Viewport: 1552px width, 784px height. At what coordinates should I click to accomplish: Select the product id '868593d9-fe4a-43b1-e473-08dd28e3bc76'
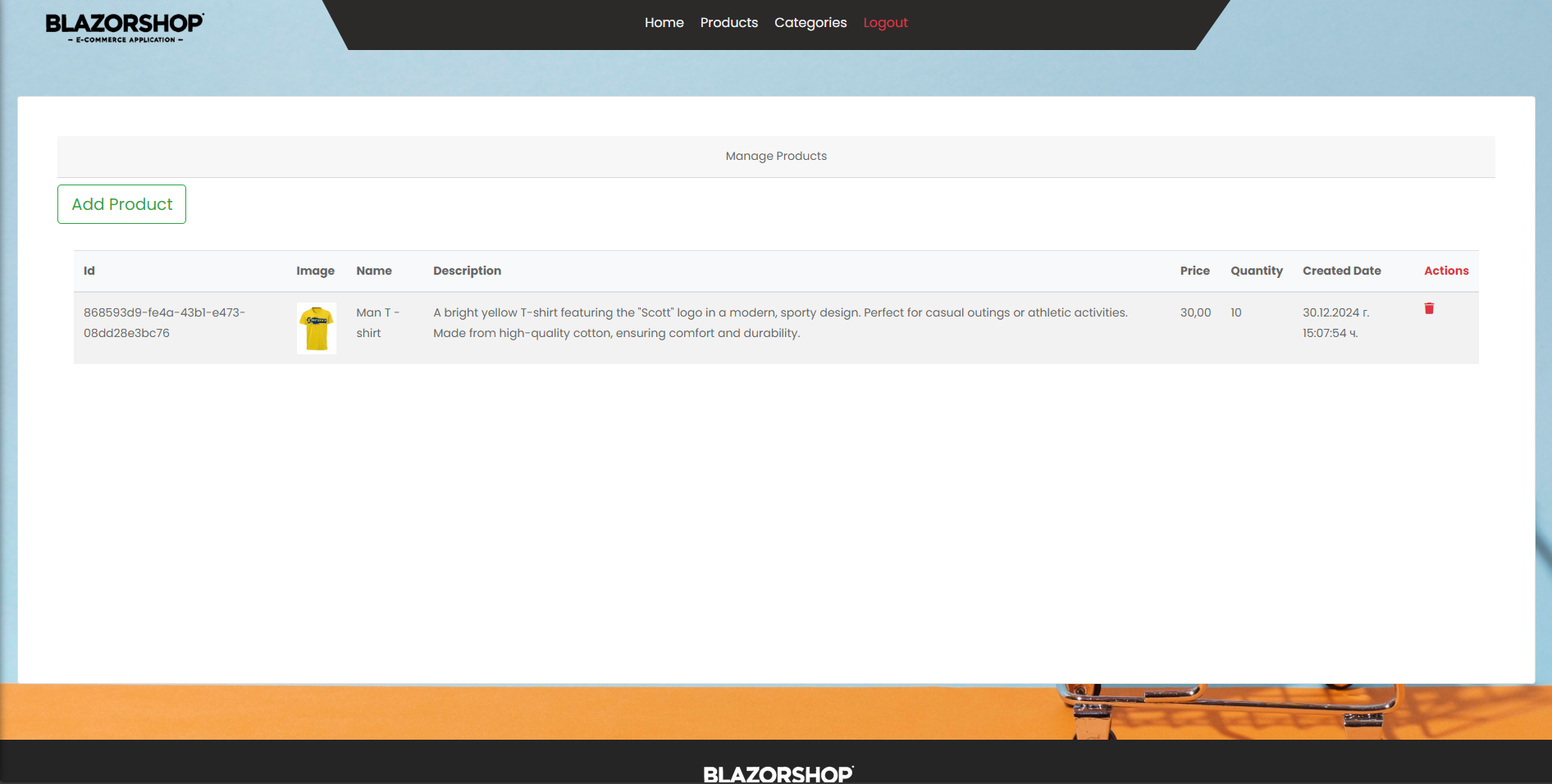point(164,322)
